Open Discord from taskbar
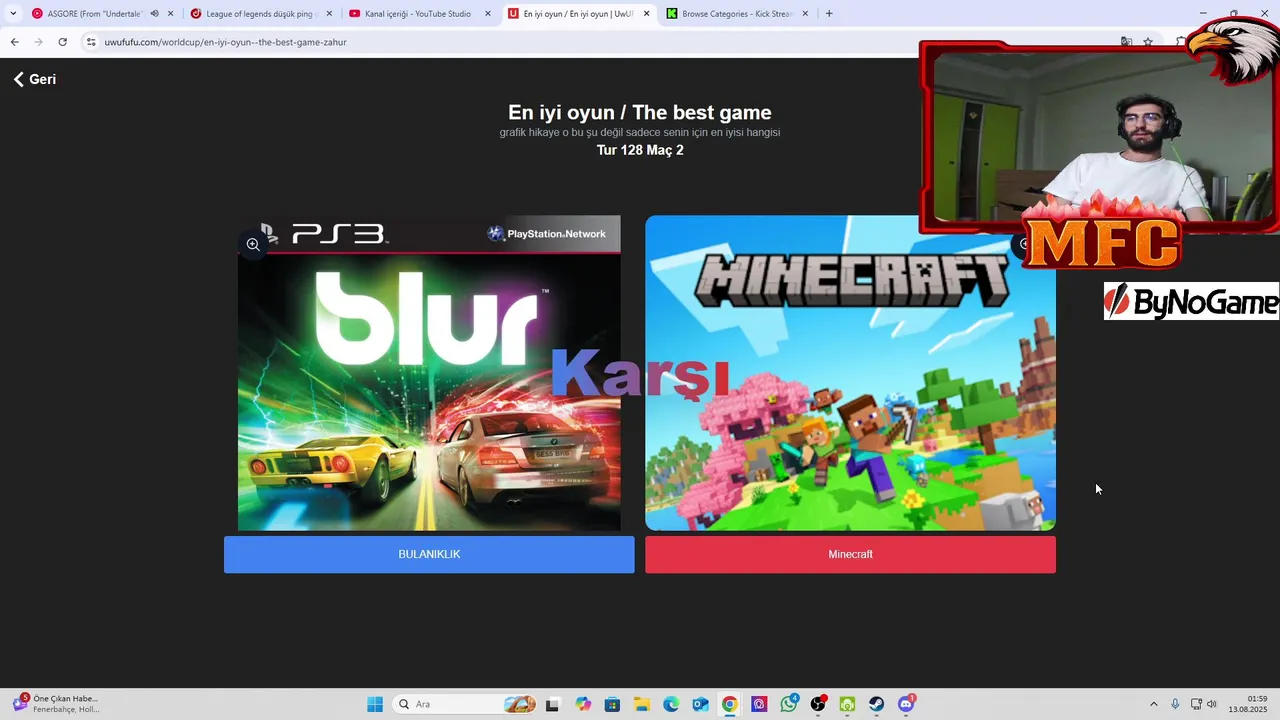The image size is (1280, 720). [x=906, y=704]
